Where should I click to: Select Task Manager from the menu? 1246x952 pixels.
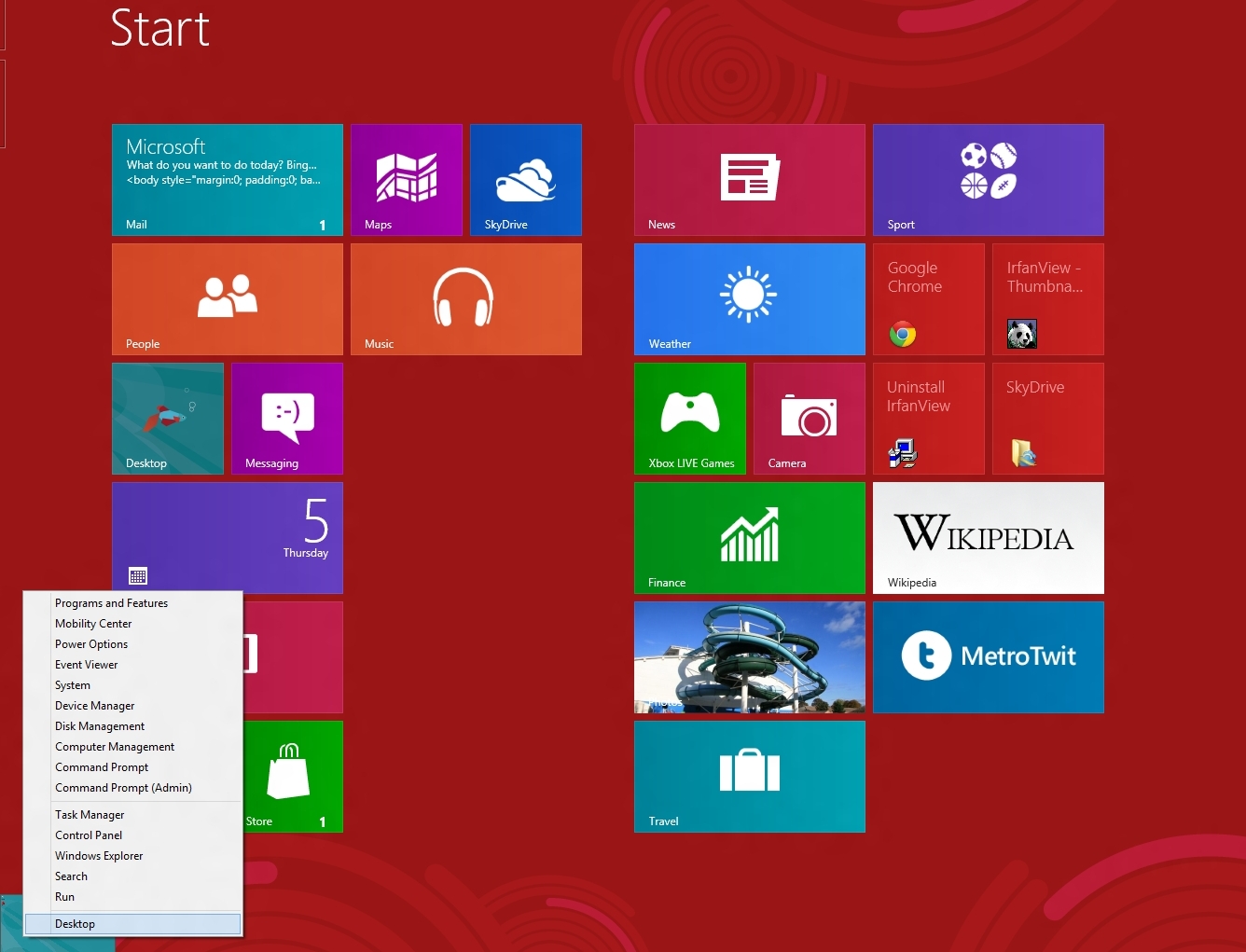(x=89, y=814)
